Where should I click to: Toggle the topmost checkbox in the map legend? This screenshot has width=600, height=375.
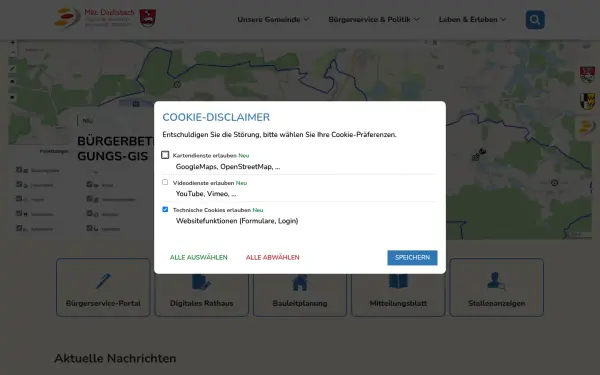click(19, 170)
